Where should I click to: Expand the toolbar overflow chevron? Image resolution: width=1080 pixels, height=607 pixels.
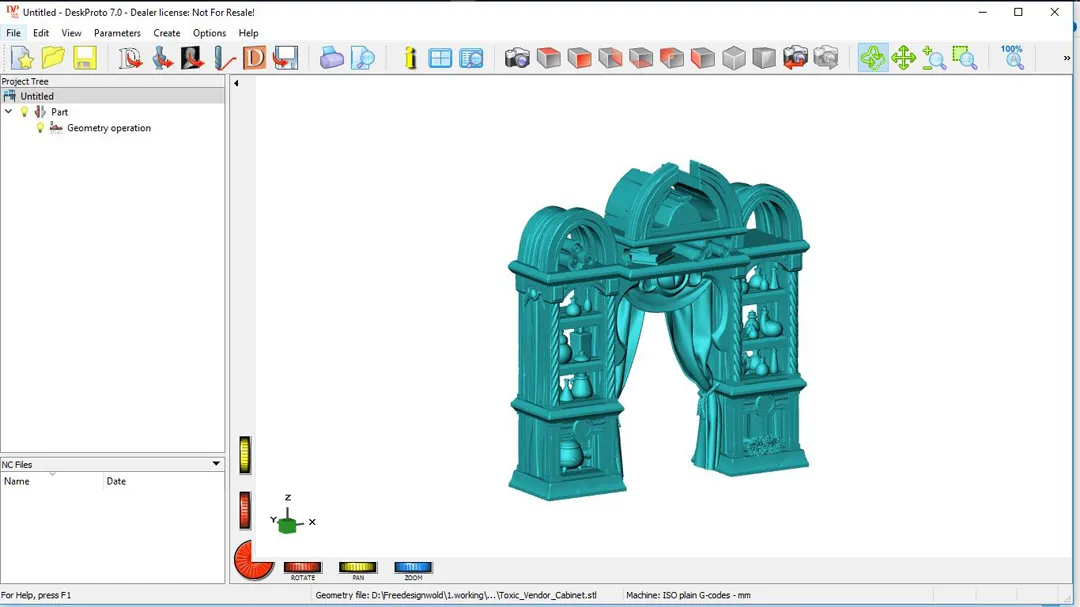point(1066,58)
